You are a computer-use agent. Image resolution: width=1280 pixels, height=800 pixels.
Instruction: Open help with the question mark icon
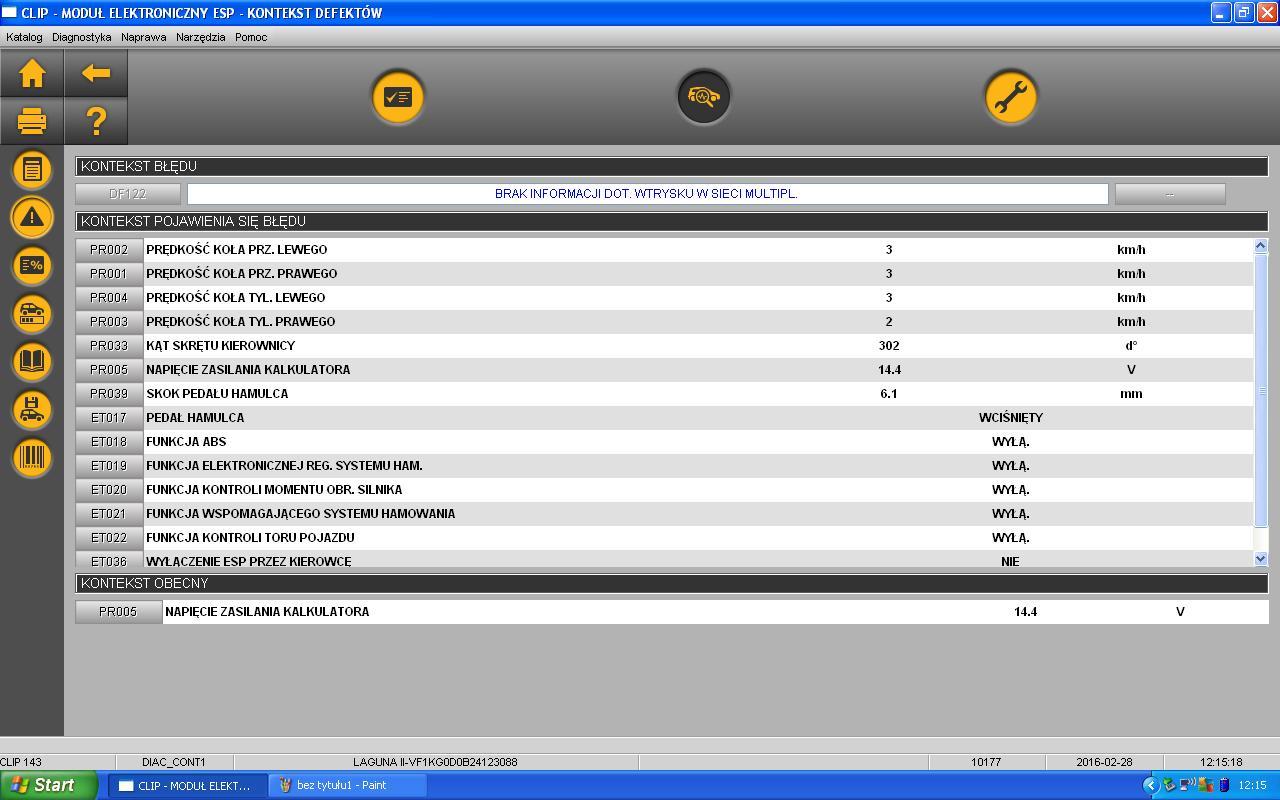tap(96, 121)
